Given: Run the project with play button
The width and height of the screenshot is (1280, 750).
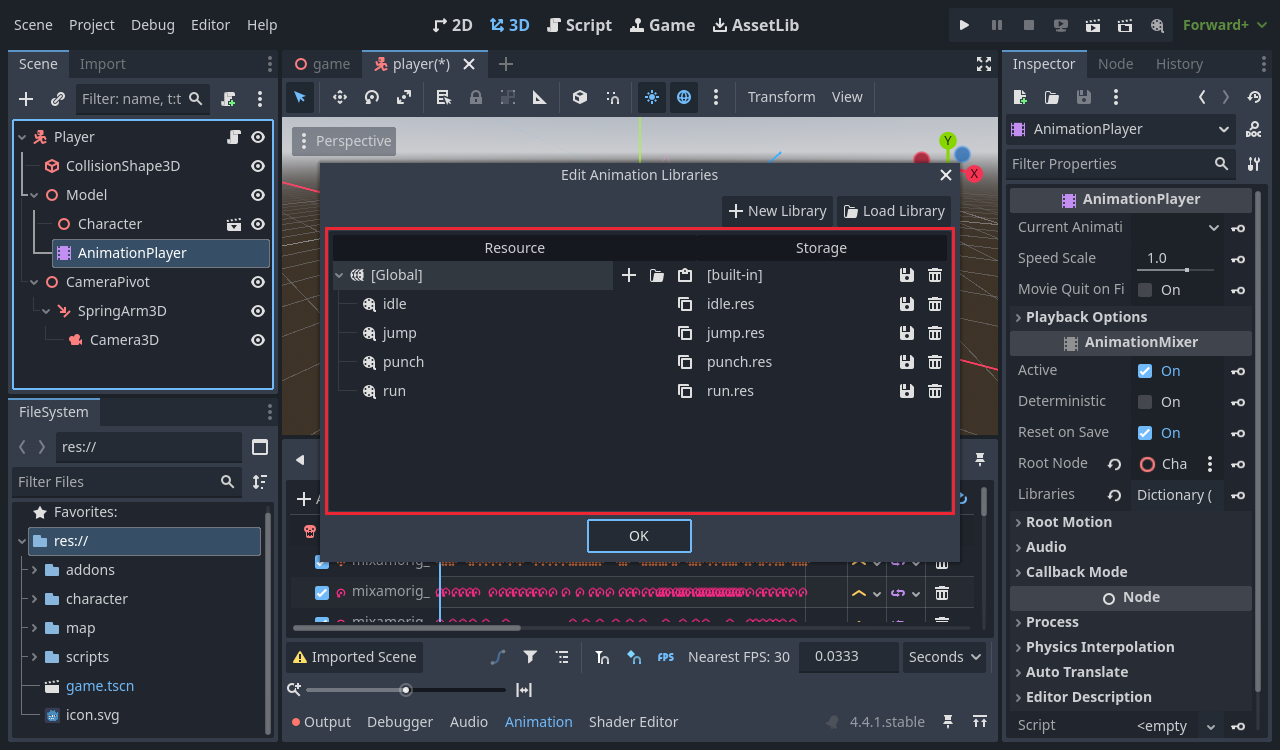Looking at the screenshot, I should (964, 25).
